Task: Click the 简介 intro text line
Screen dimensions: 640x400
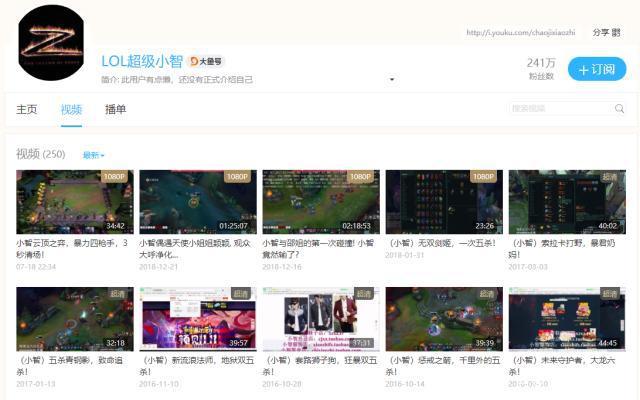Action: 177,80
